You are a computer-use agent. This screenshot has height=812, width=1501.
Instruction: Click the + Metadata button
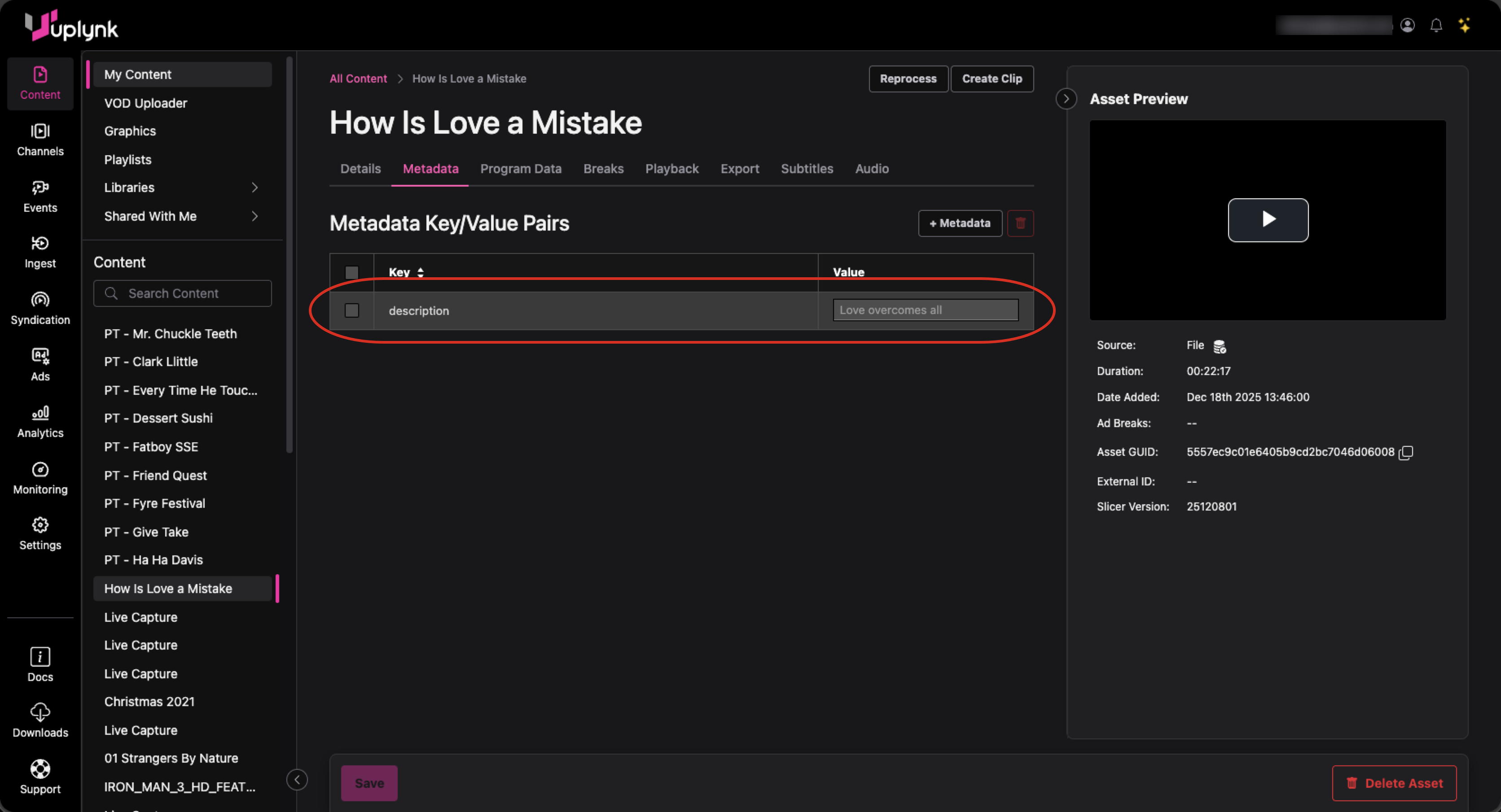(x=960, y=223)
